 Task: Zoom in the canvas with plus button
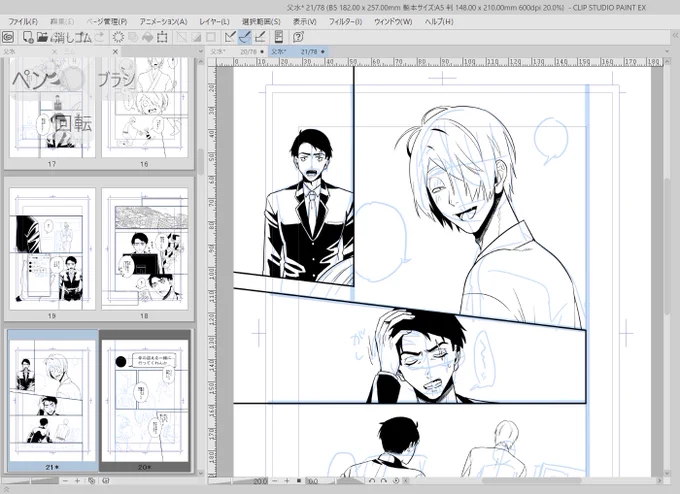click(287, 481)
